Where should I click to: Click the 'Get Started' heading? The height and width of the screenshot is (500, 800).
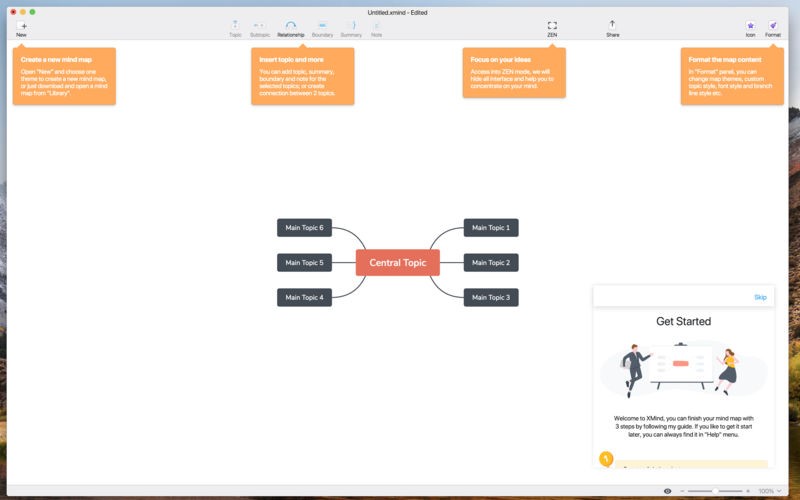(x=683, y=321)
